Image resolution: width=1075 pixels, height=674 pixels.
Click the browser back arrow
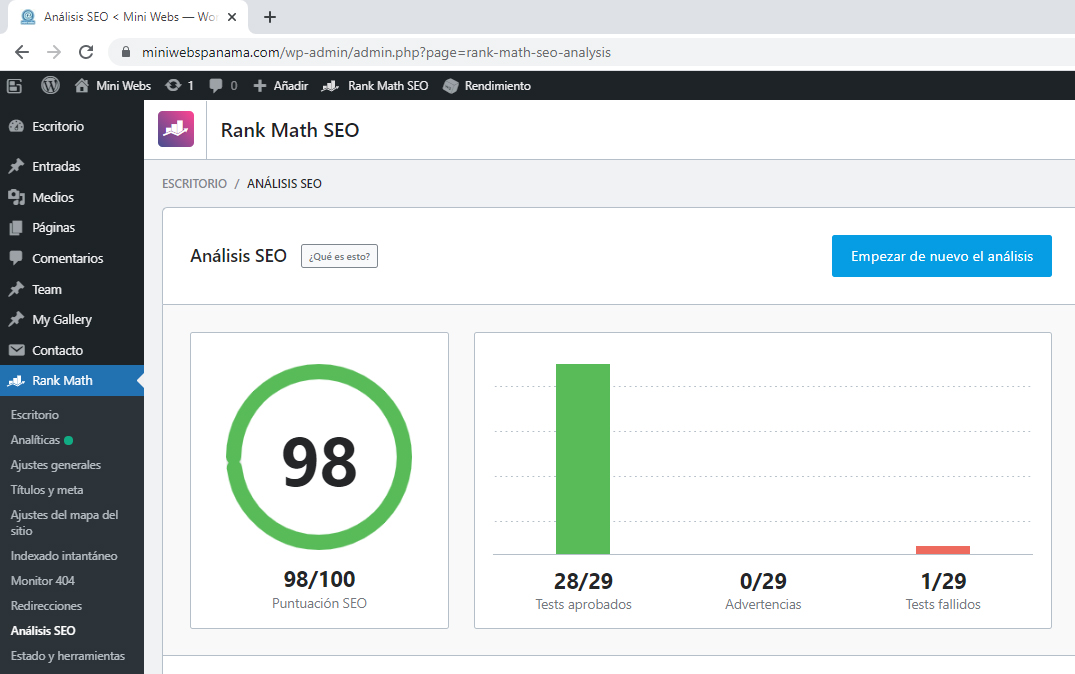pyautogui.click(x=22, y=52)
